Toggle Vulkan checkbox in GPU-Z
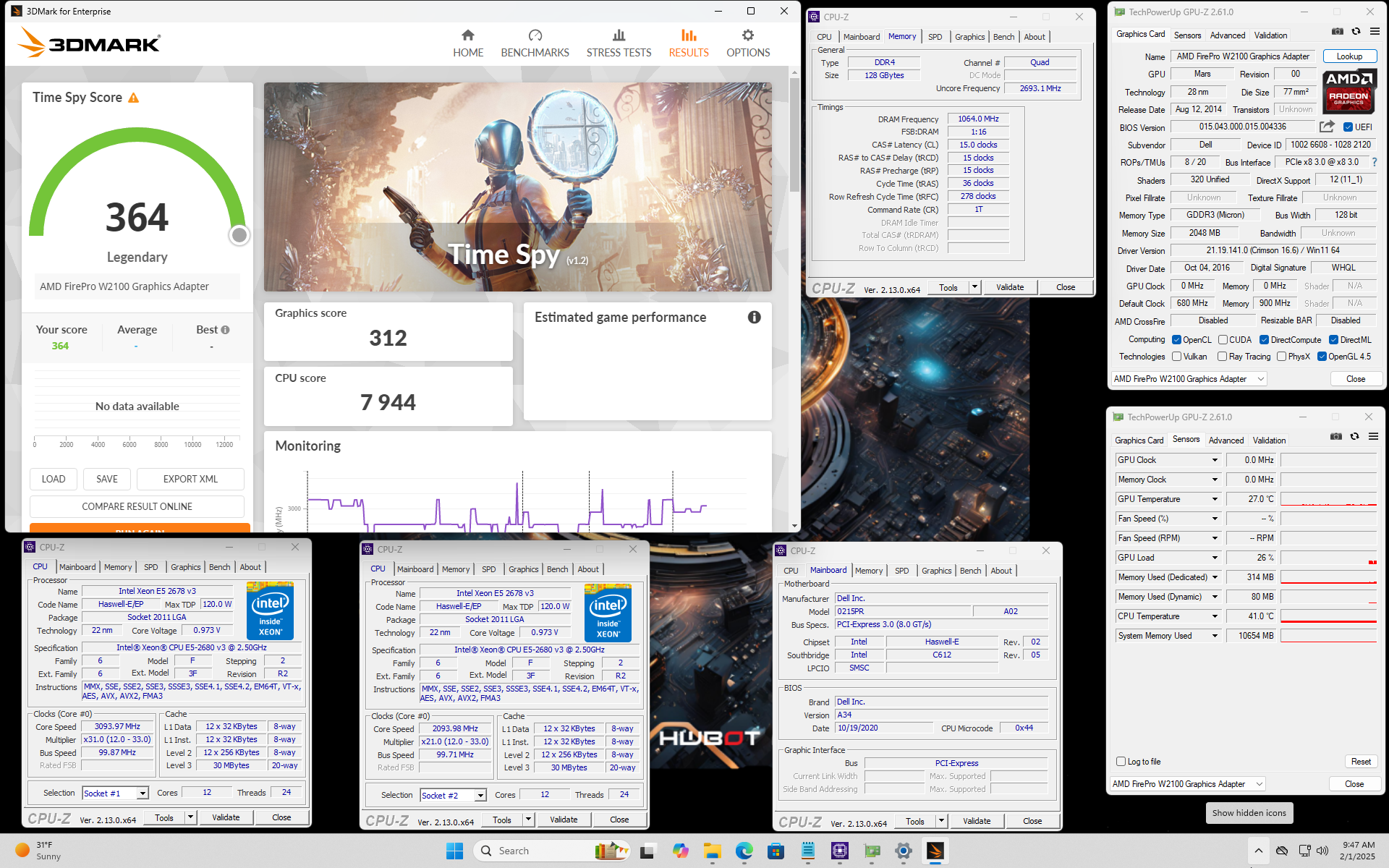 1177,357
